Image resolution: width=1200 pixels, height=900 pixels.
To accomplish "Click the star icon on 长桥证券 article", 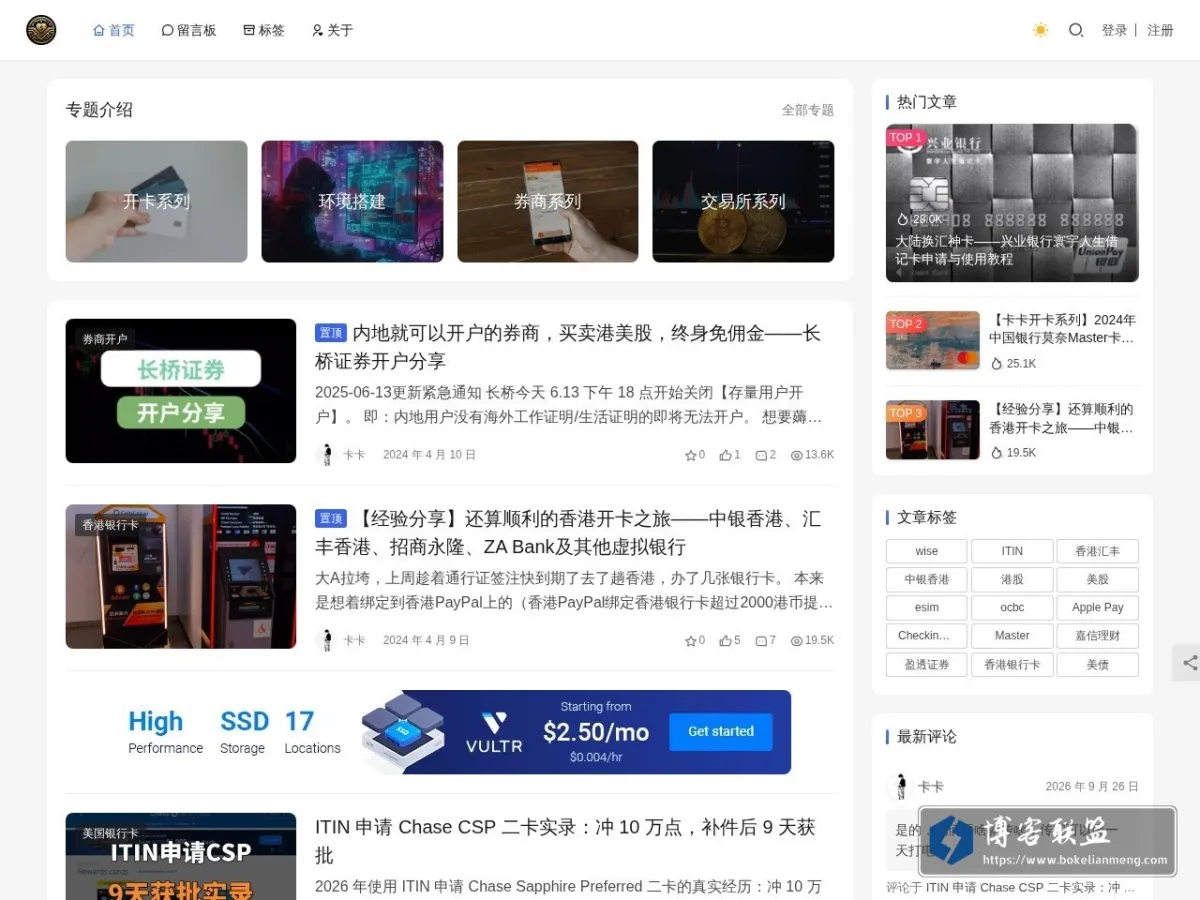I will [x=690, y=455].
